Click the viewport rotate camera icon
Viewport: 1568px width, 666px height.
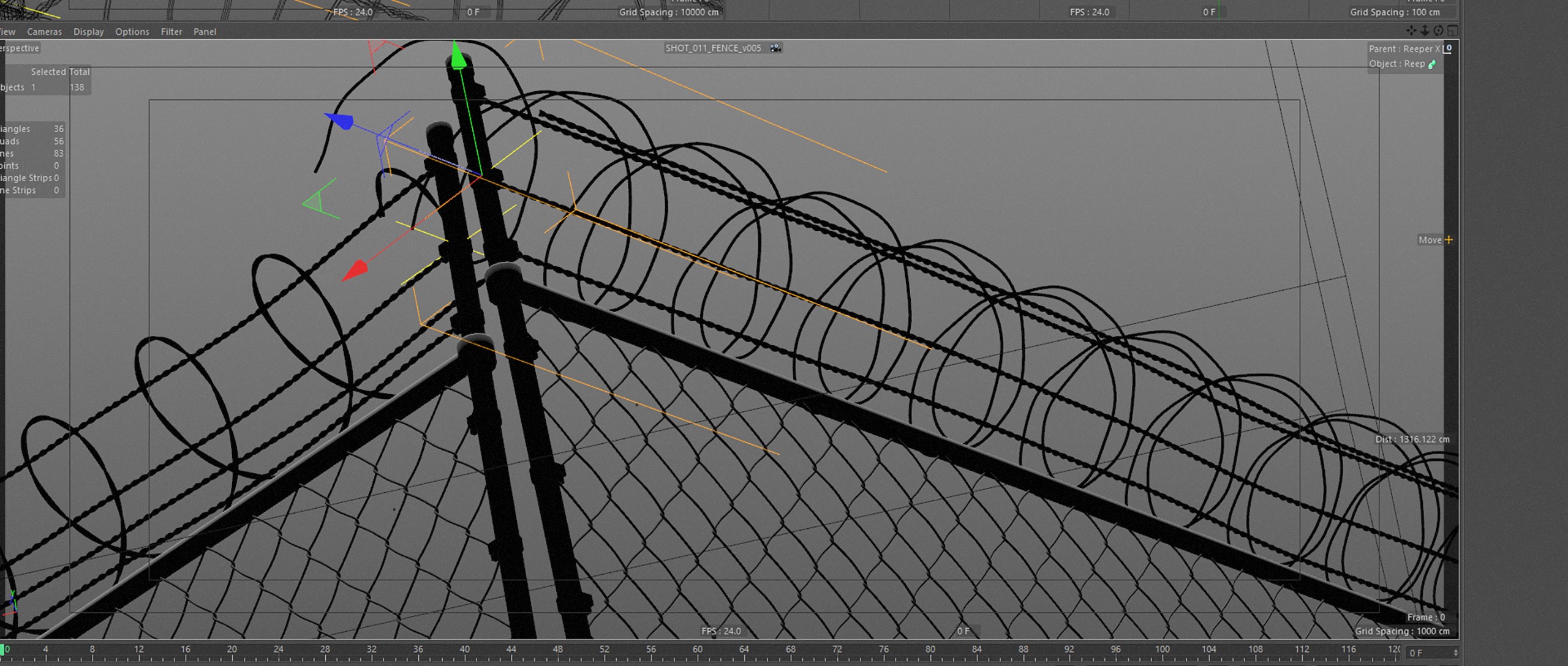1438,31
